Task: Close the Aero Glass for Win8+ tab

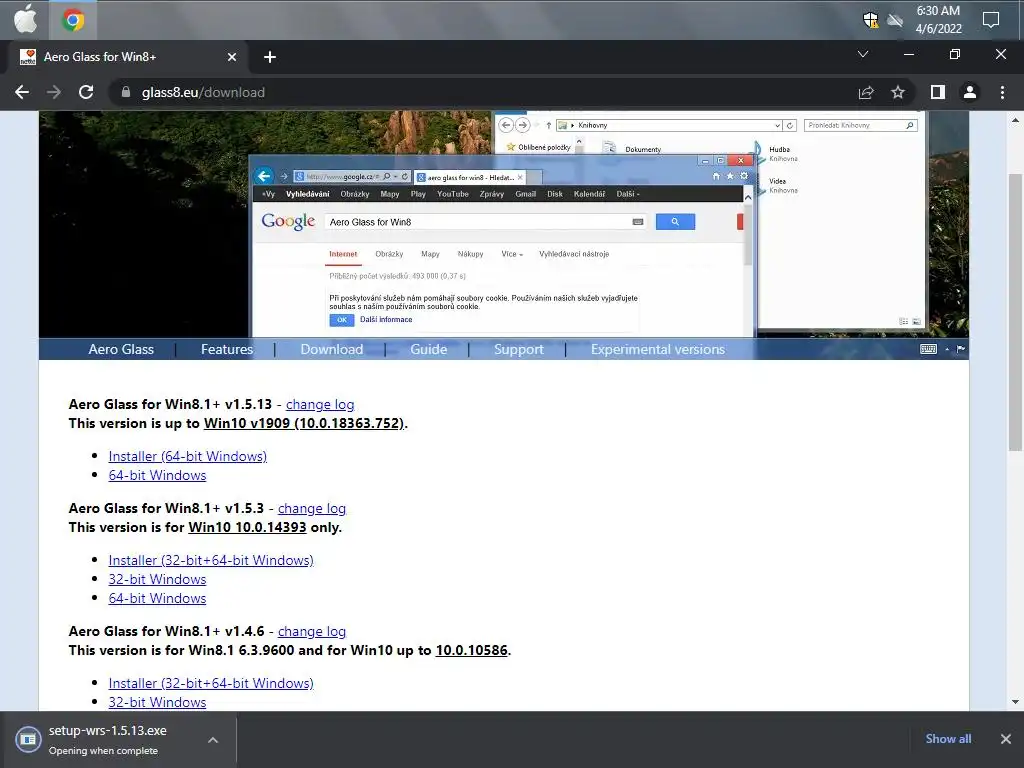Action: 232,57
